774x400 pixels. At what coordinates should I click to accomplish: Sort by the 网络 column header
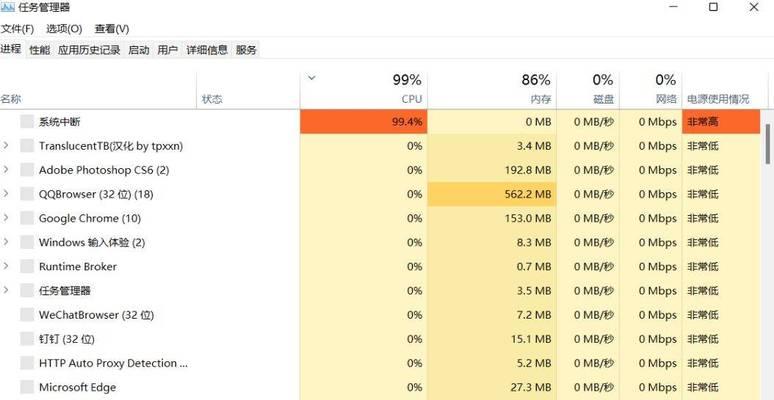click(x=651, y=90)
